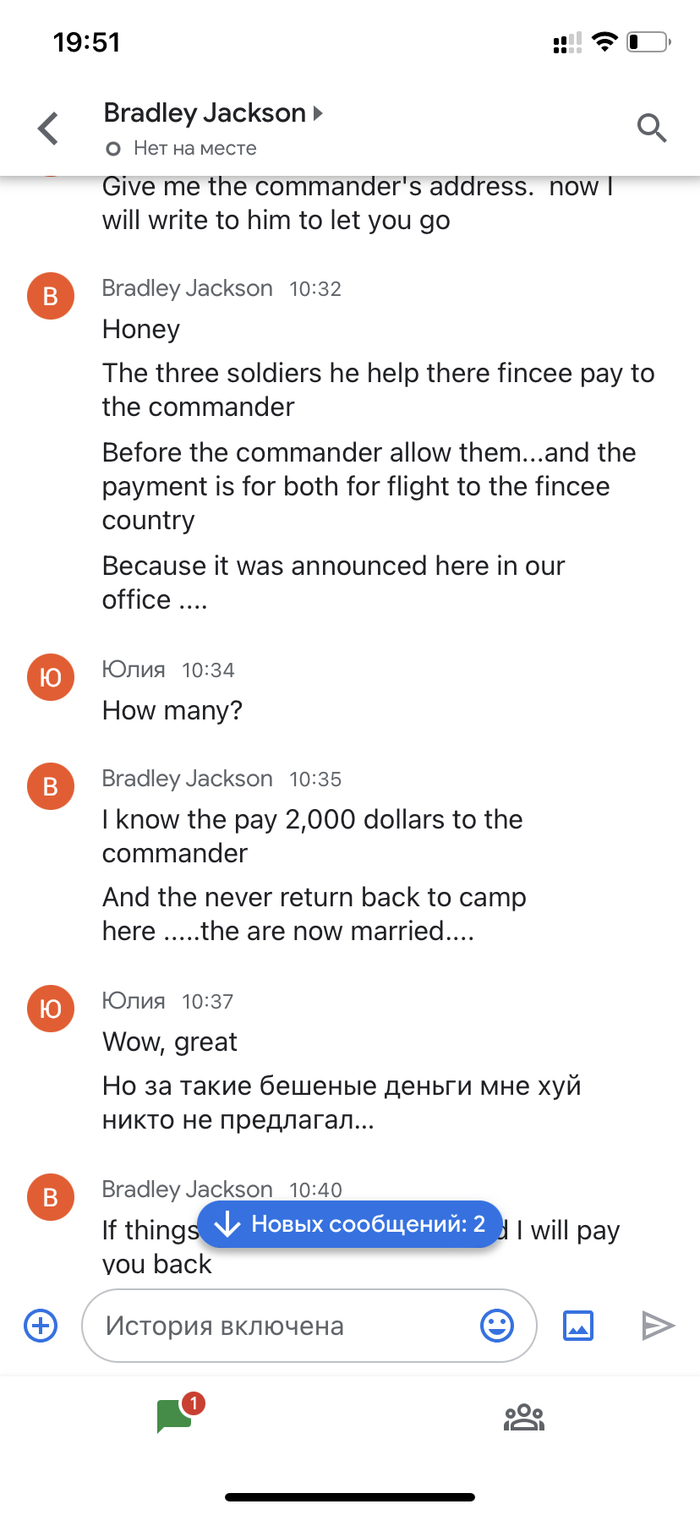
Task: Tap Юлия avatar at 10:34
Action: pos(51,678)
